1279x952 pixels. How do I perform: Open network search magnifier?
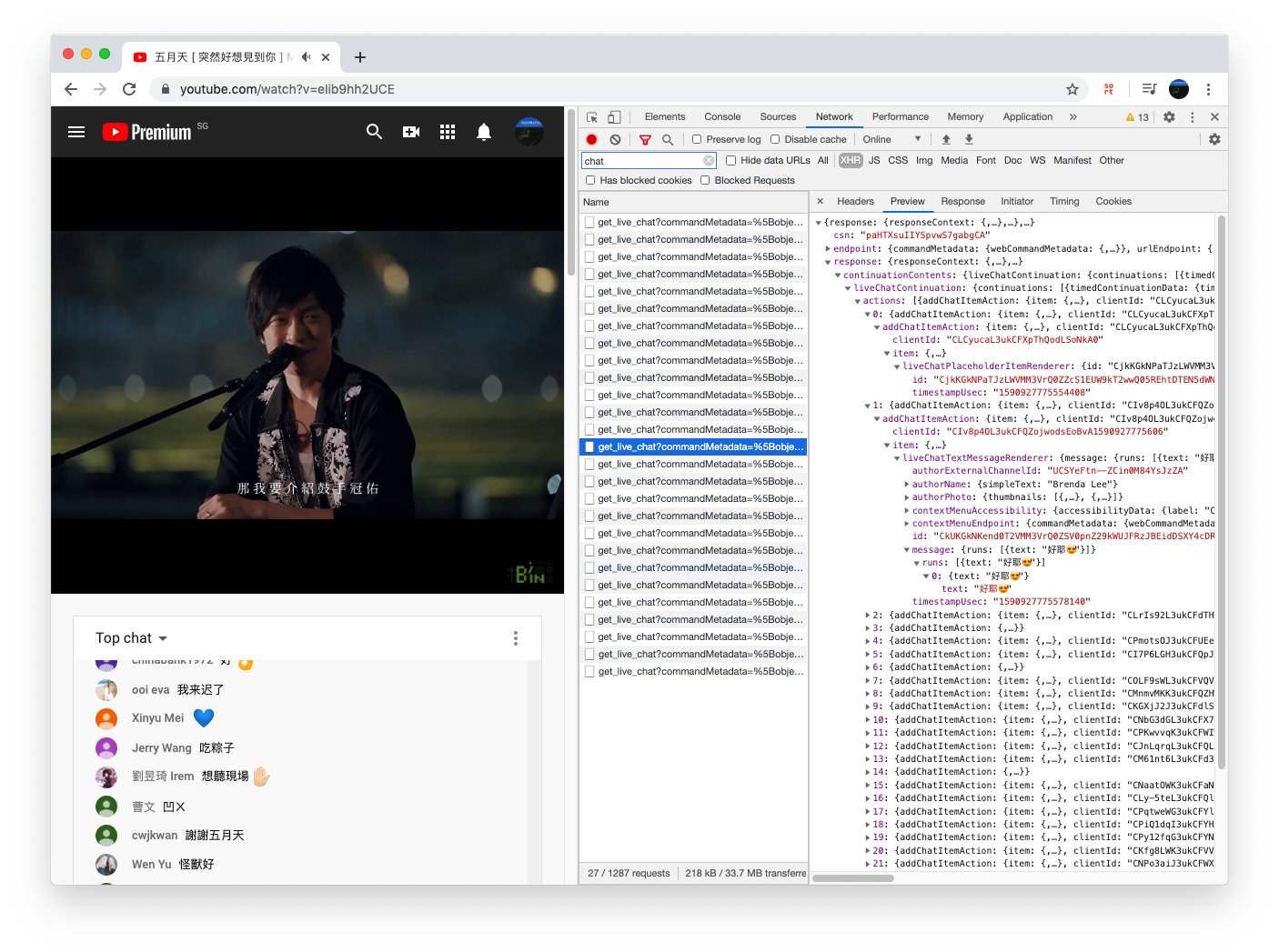(668, 139)
